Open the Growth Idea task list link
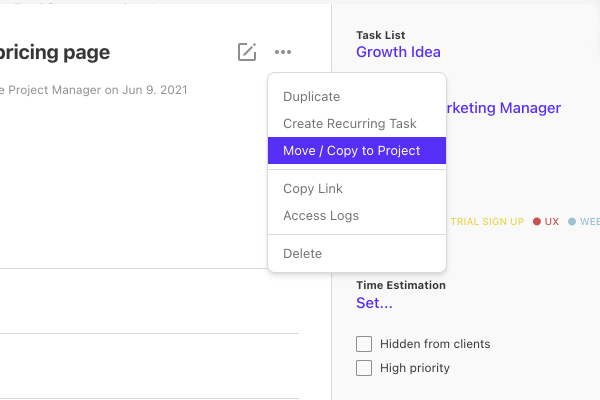This screenshot has width=600, height=400. pyautogui.click(x=398, y=52)
